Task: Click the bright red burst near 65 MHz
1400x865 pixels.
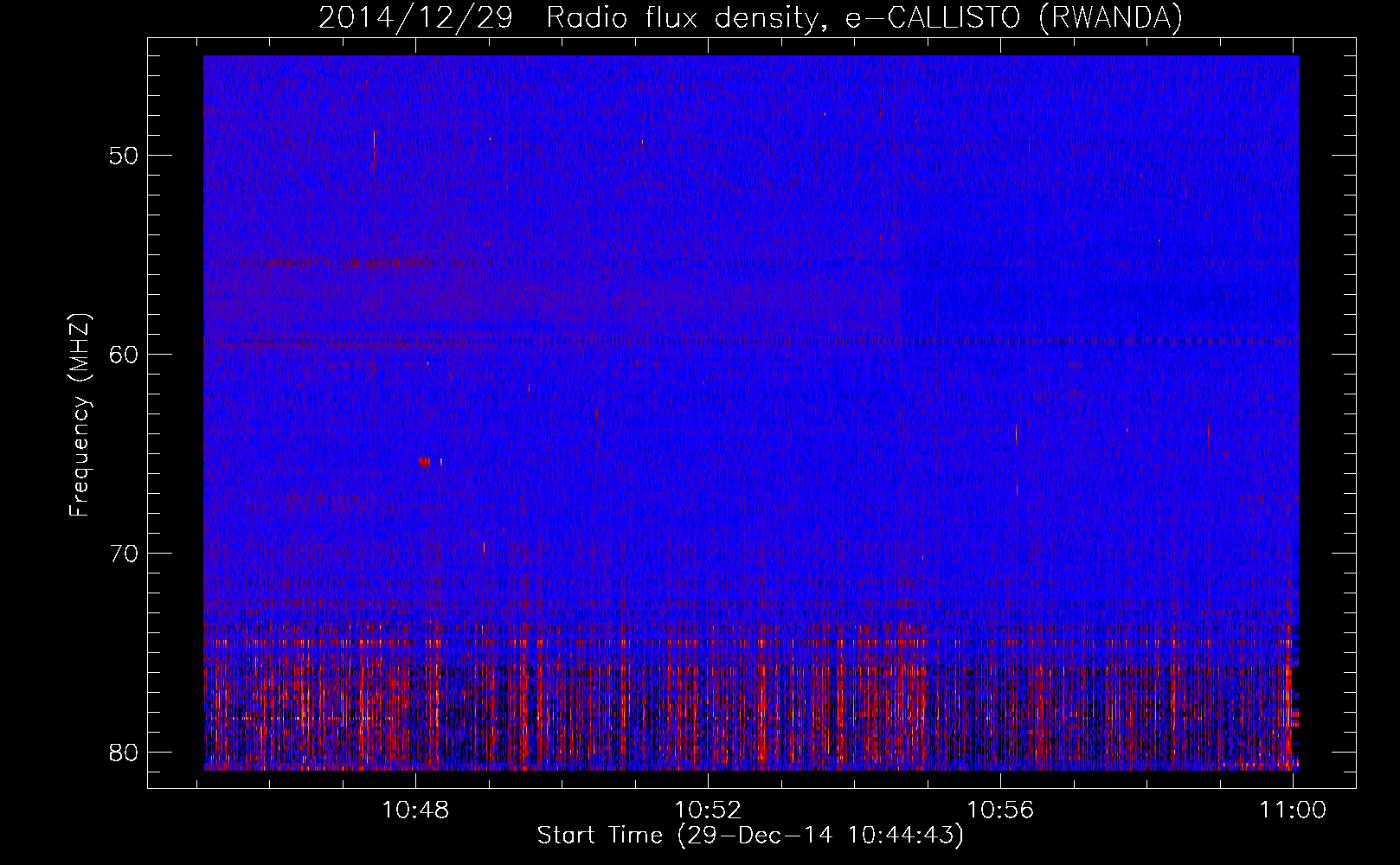Action: pos(425,462)
